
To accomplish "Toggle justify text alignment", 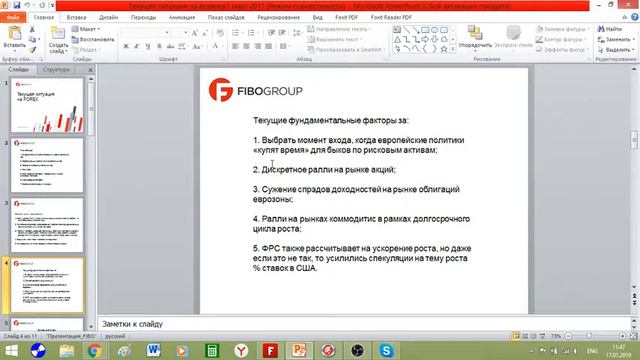I will [x=268, y=47].
